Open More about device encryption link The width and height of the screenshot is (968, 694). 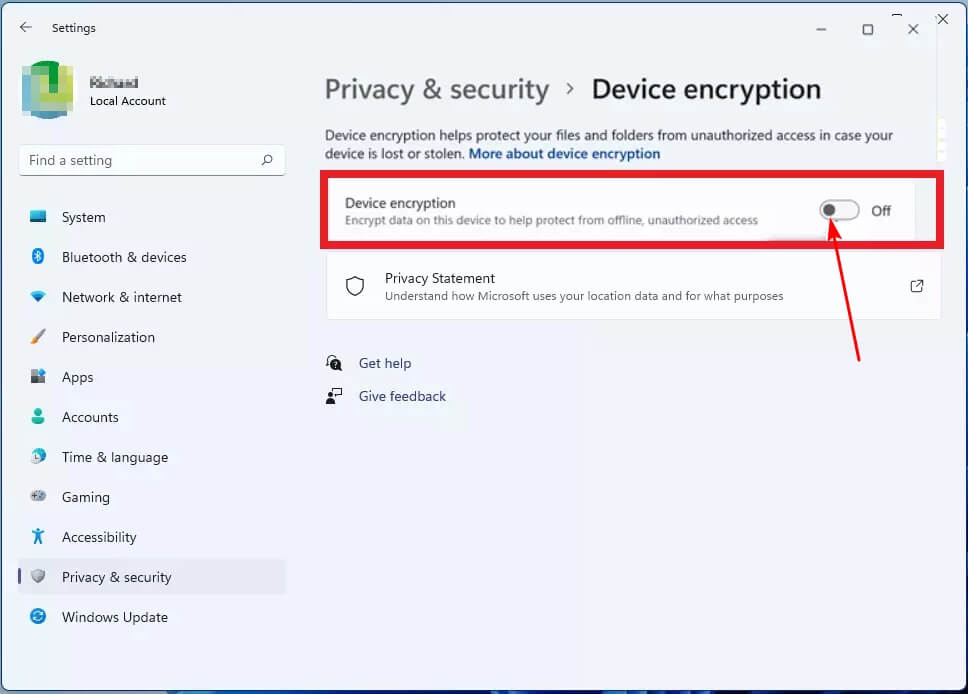(564, 154)
